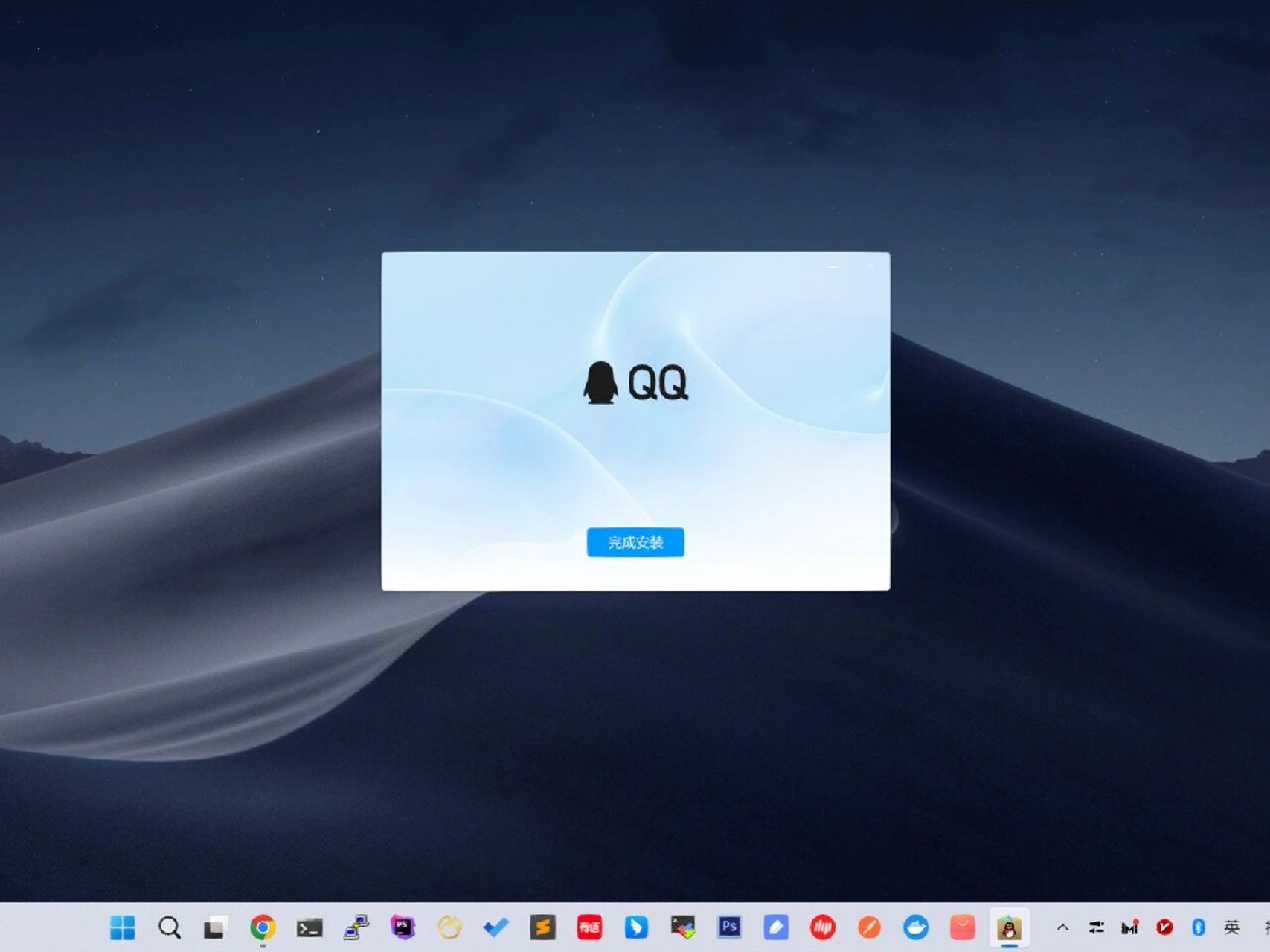The width and height of the screenshot is (1270, 952).
Task: Click the 完成安装 button in QQ installer
Action: (x=635, y=542)
